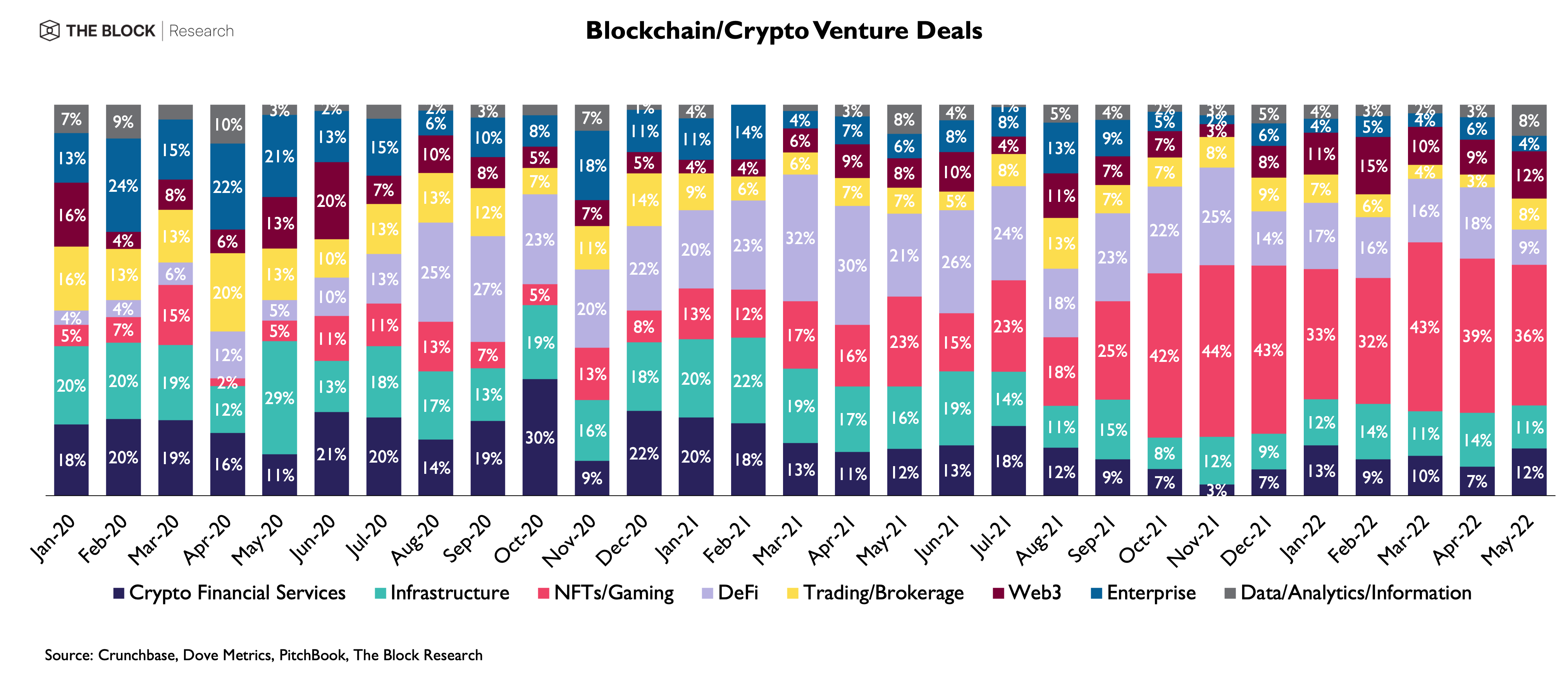Select the 24% Enterprise segment in Feb-20

click(x=123, y=185)
